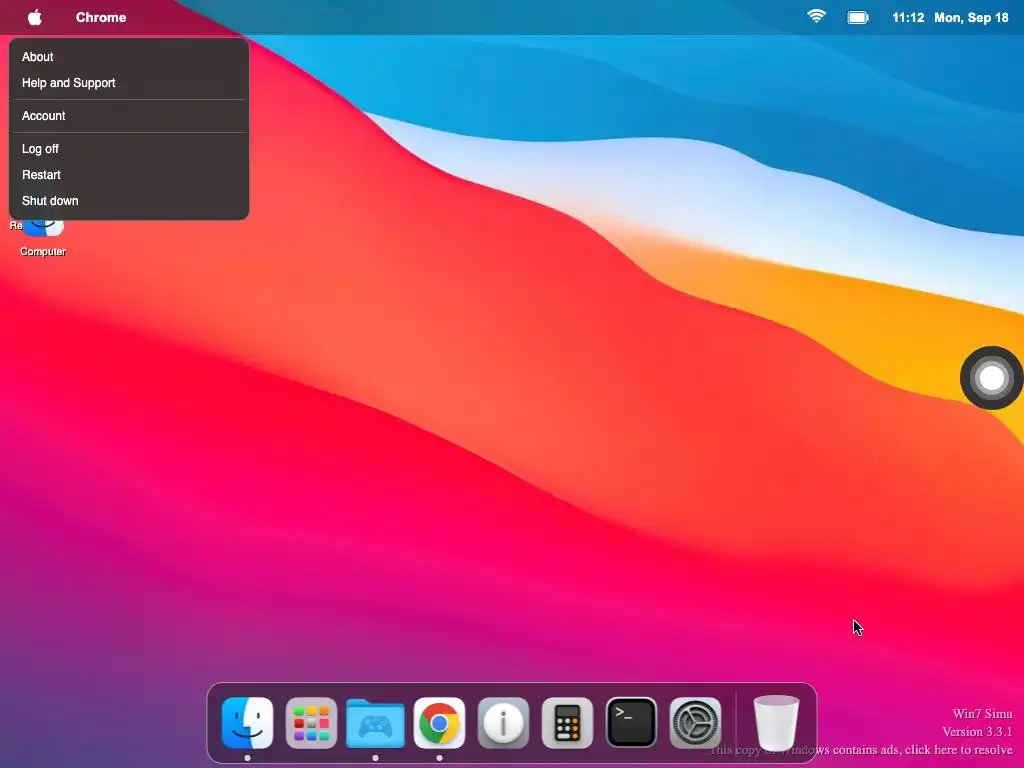Image resolution: width=1024 pixels, height=768 pixels.
Task: Select the Computer desktop icon
Action: tap(42, 239)
